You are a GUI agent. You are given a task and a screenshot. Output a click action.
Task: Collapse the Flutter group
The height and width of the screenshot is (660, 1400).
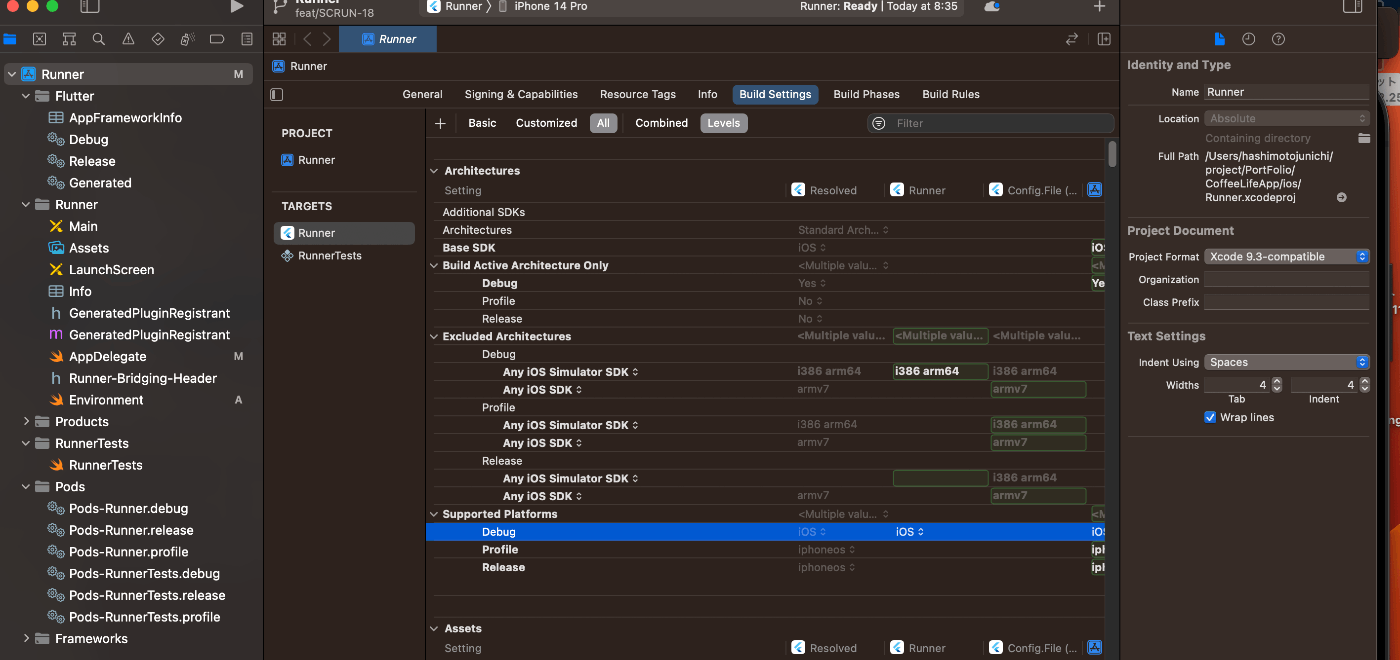(26, 96)
